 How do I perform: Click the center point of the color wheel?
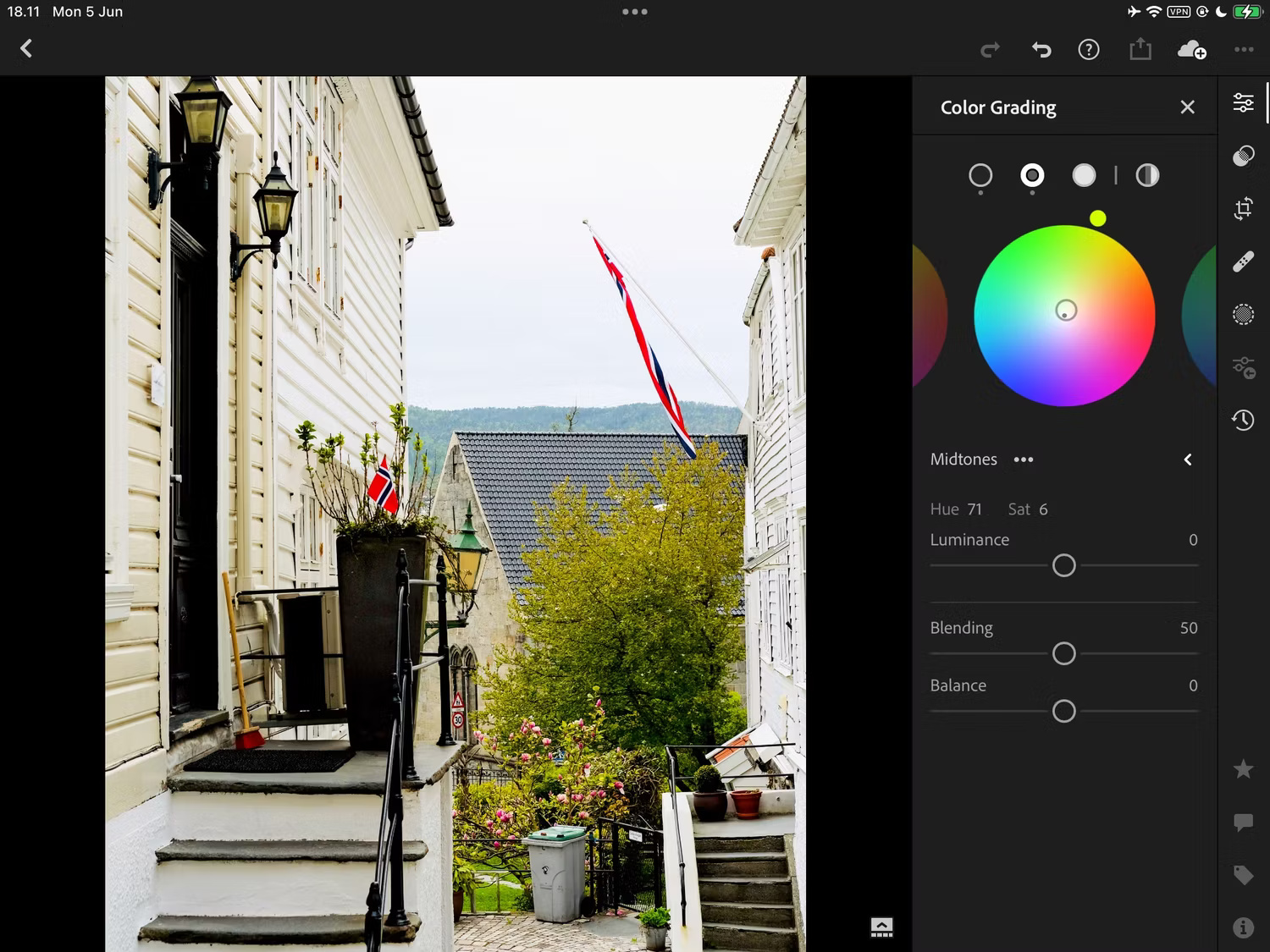coord(1066,311)
